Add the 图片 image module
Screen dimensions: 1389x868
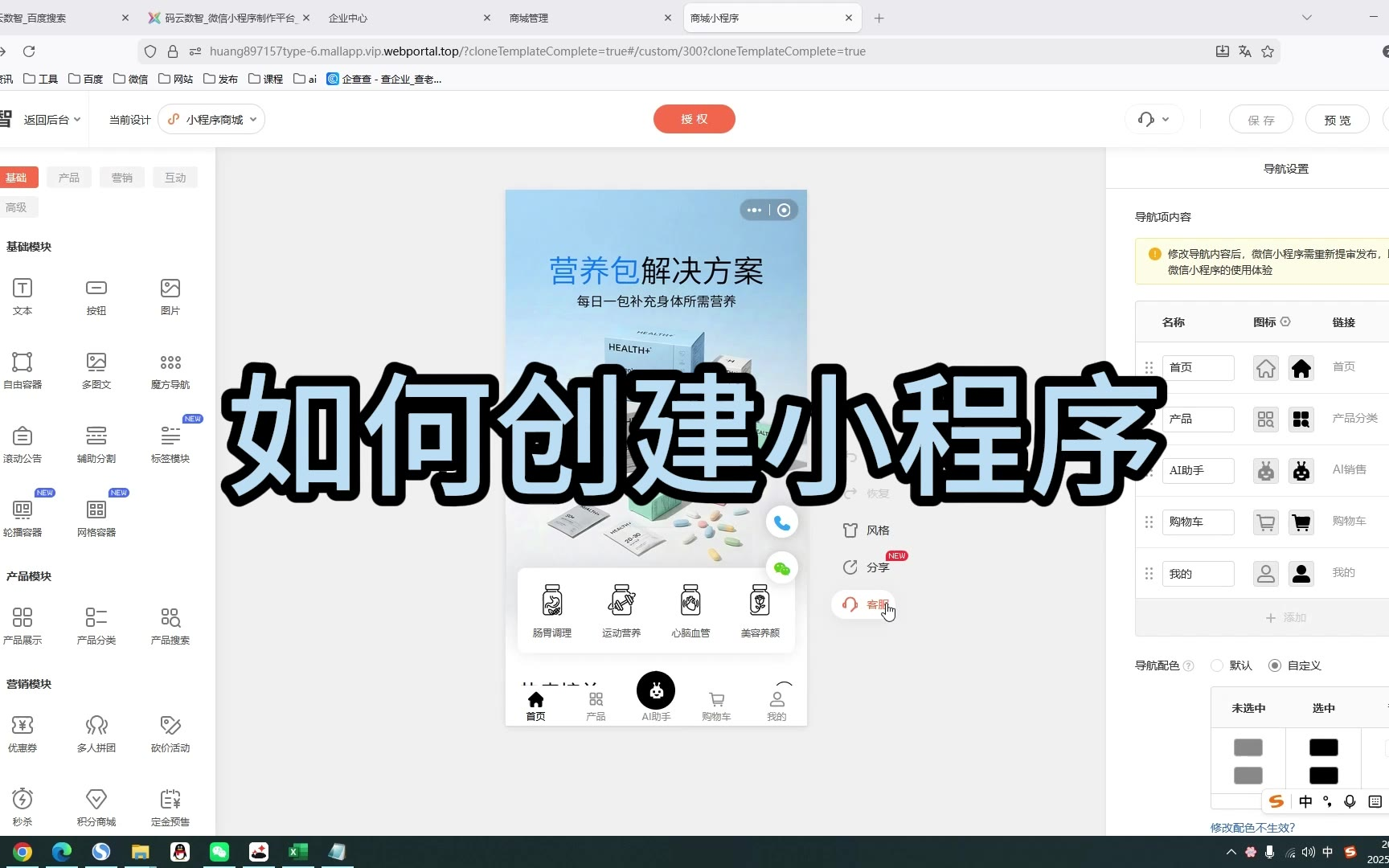170,297
